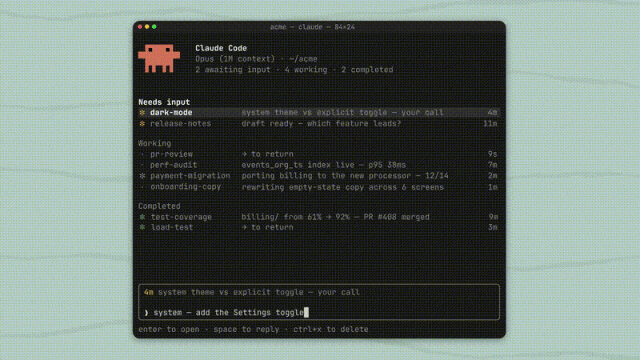Select the onboarding-copy working session
Viewport: 640px width, 360px height.
tap(319, 187)
